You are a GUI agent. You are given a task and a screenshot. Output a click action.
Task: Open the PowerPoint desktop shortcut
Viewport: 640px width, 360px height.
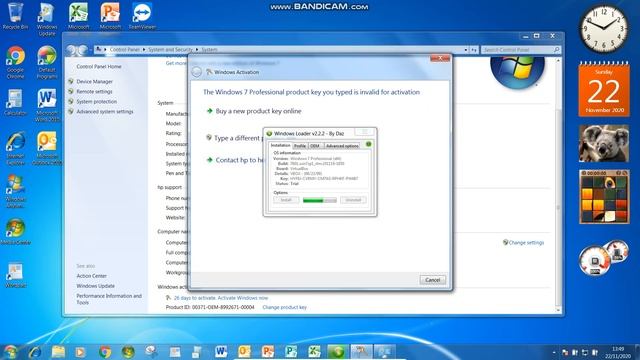click(x=110, y=16)
